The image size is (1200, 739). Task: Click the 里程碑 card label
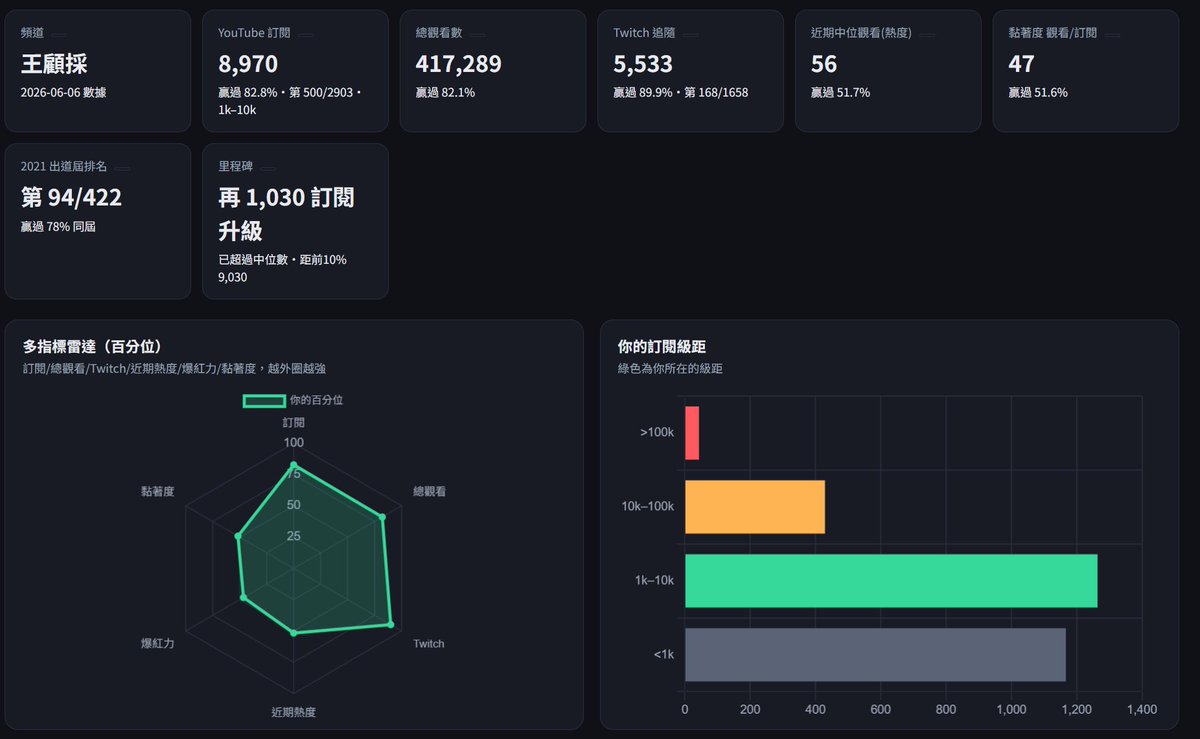click(235, 166)
